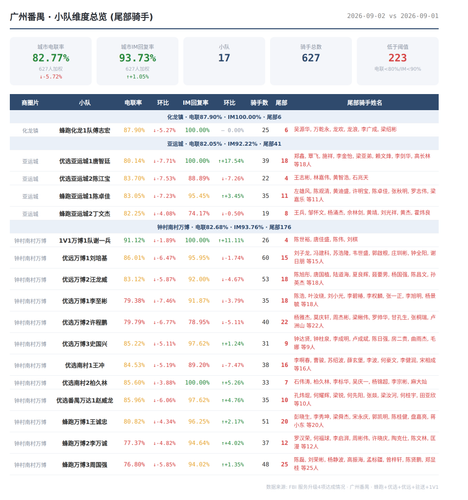Click the 93.73% city IM reply rate
Image resolution: width=468 pixels, height=500 pixels.
click(137, 58)
